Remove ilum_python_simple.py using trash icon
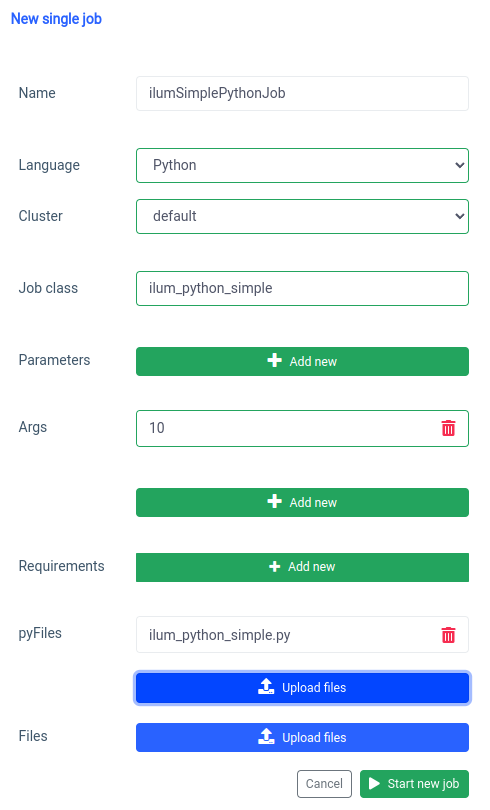 pos(448,634)
